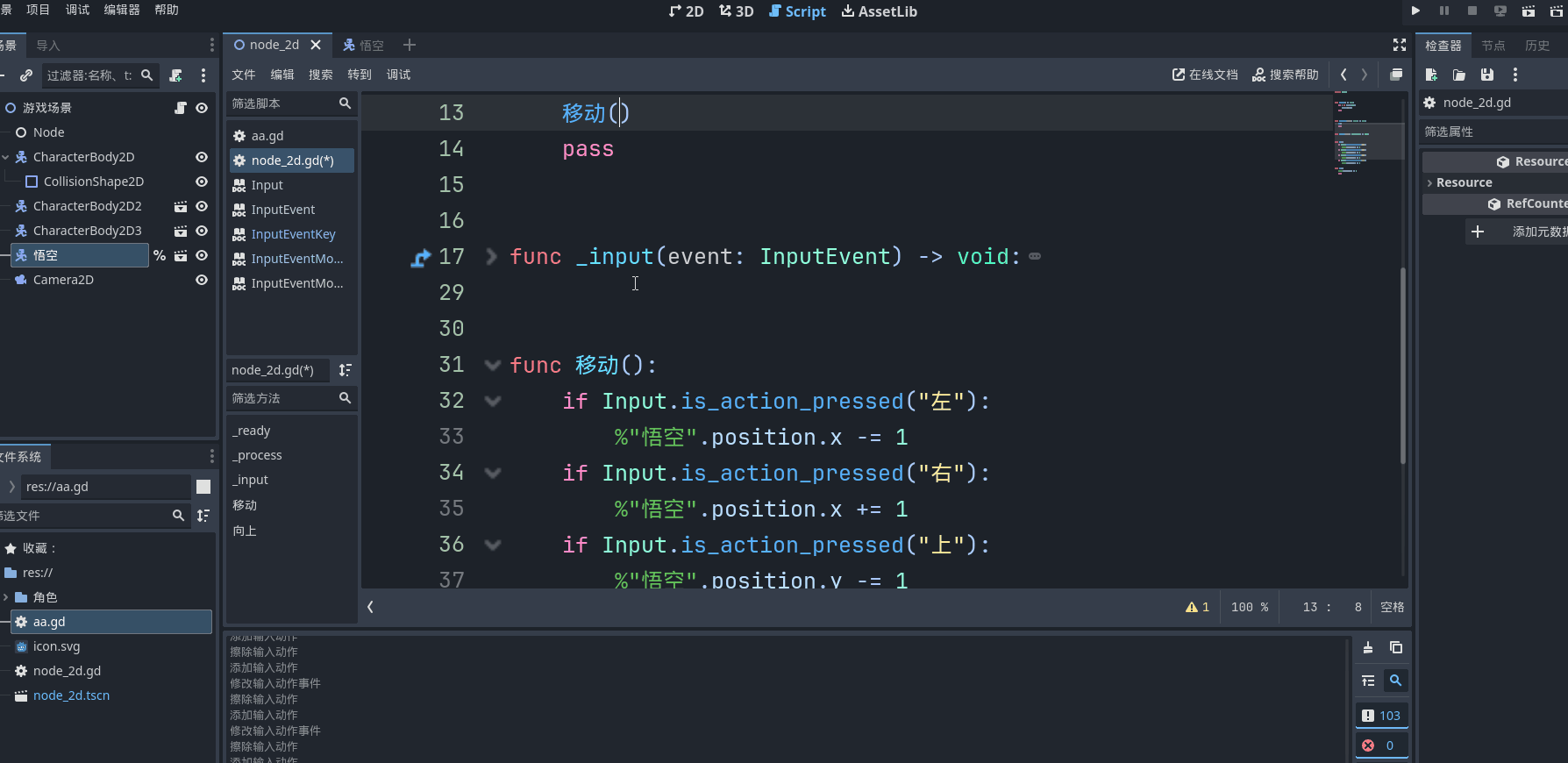Click the script filter input field
The width and height of the screenshot is (1568, 763).
click(282, 103)
